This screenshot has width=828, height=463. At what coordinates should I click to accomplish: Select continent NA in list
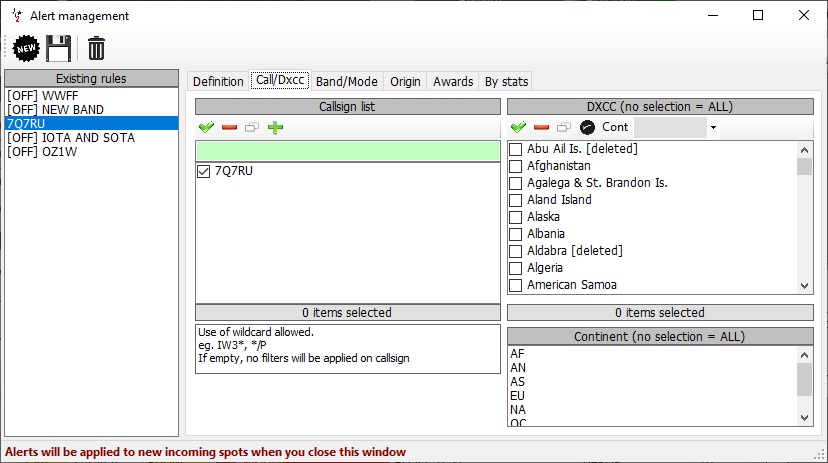pos(652,410)
